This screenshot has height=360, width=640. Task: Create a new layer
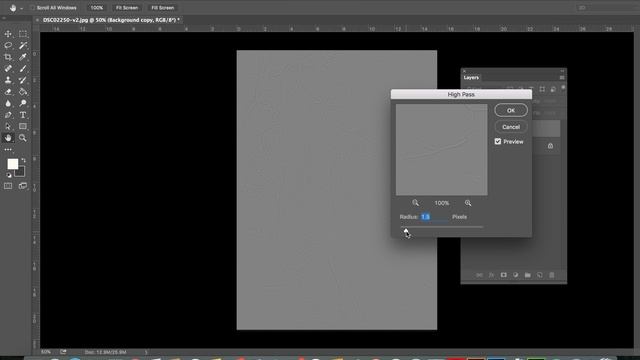(x=540, y=275)
